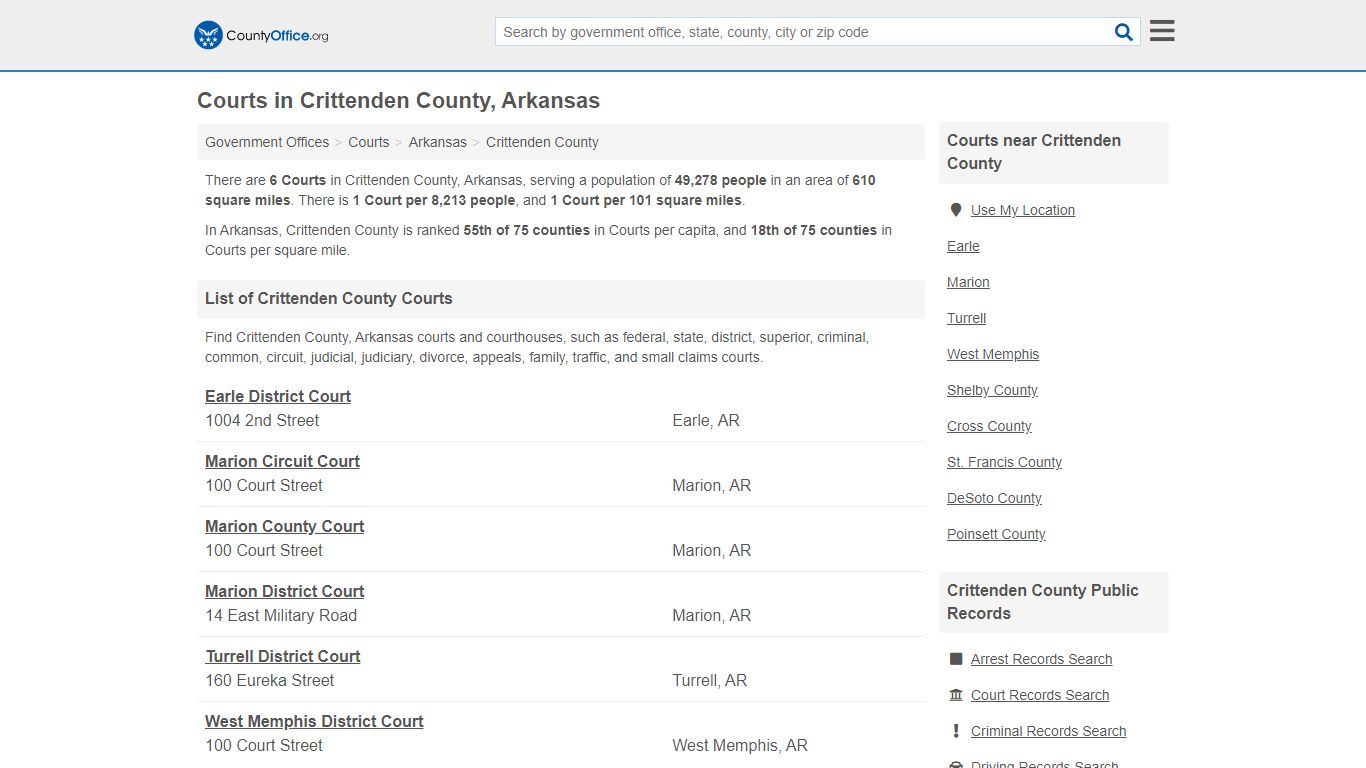Open Court Records Search link
Screen dimensions: 1366x768
tap(1040, 695)
